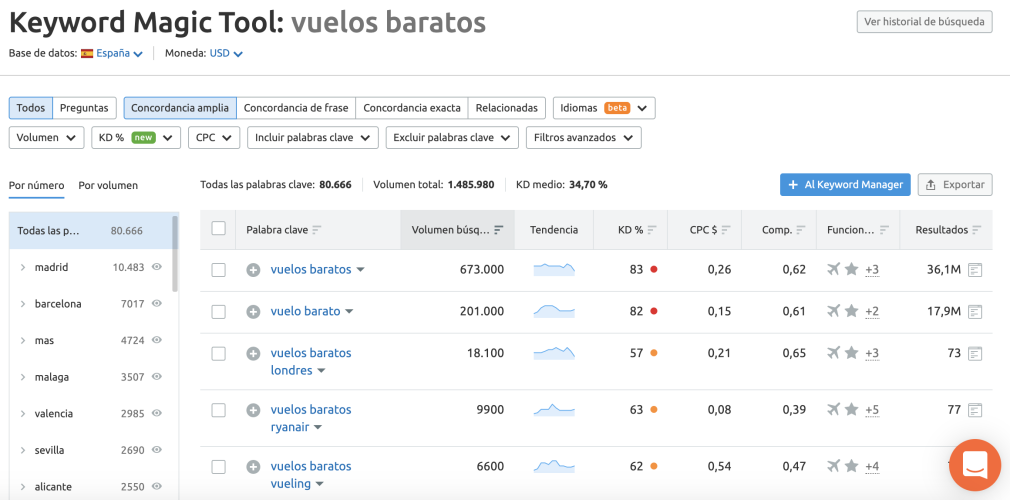Viewport: 1010px width, 500px height.
Task: Select the Preguntas tab
Action: tap(84, 108)
